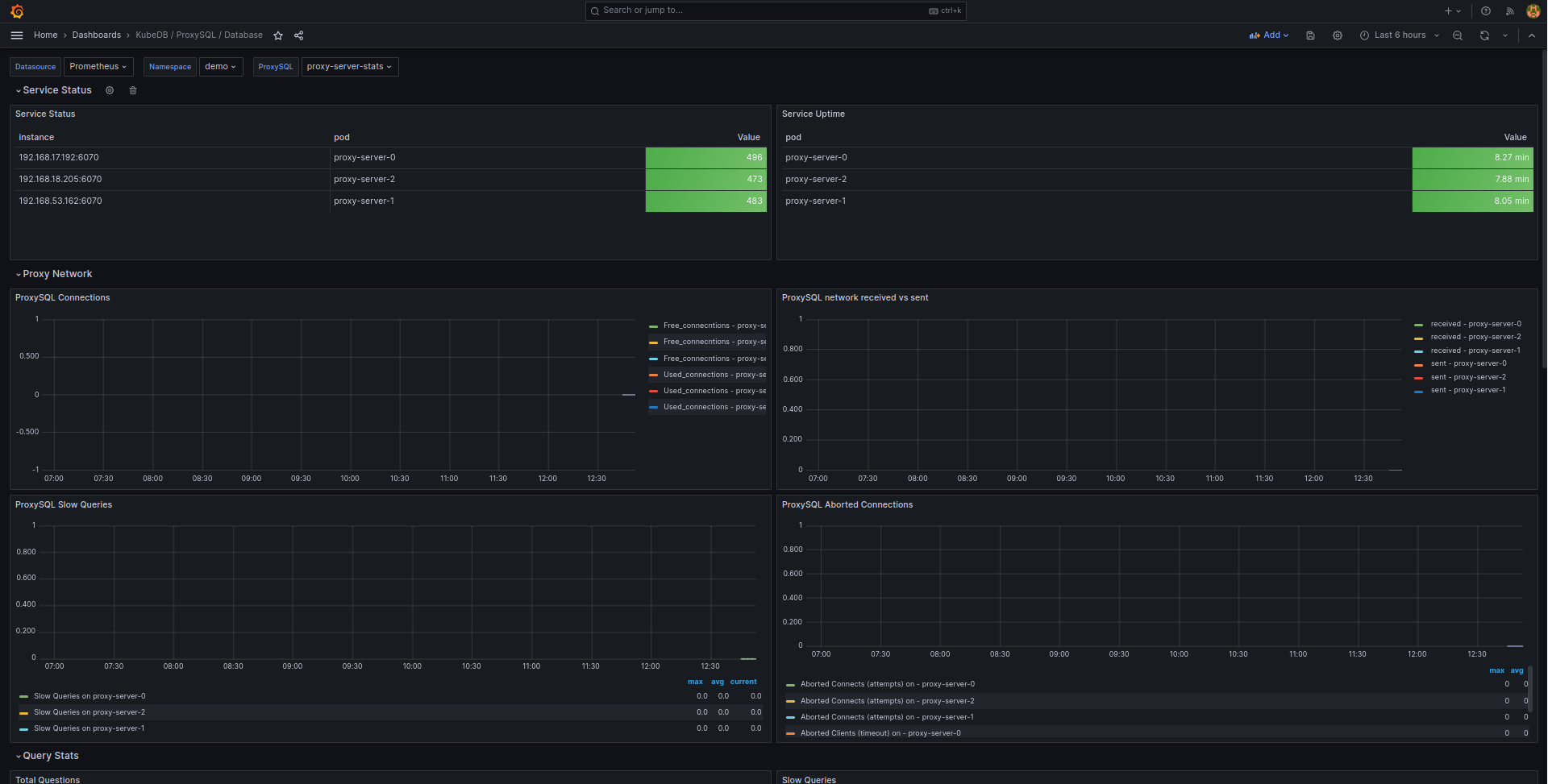The image size is (1548, 784).
Task: Open the RSS feed icon in the top bar
Action: [x=1508, y=10]
